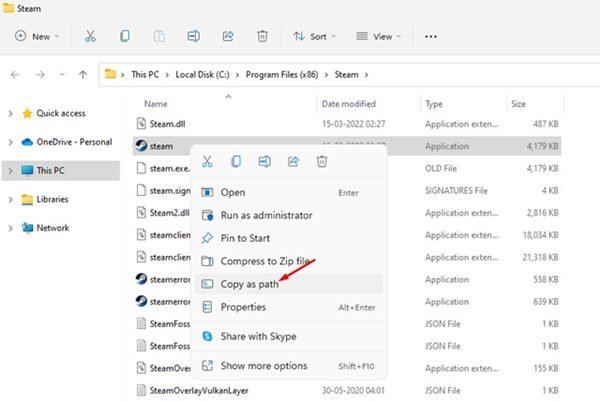Select Copy as path from the context menu
The image size is (600, 402).
point(249,284)
